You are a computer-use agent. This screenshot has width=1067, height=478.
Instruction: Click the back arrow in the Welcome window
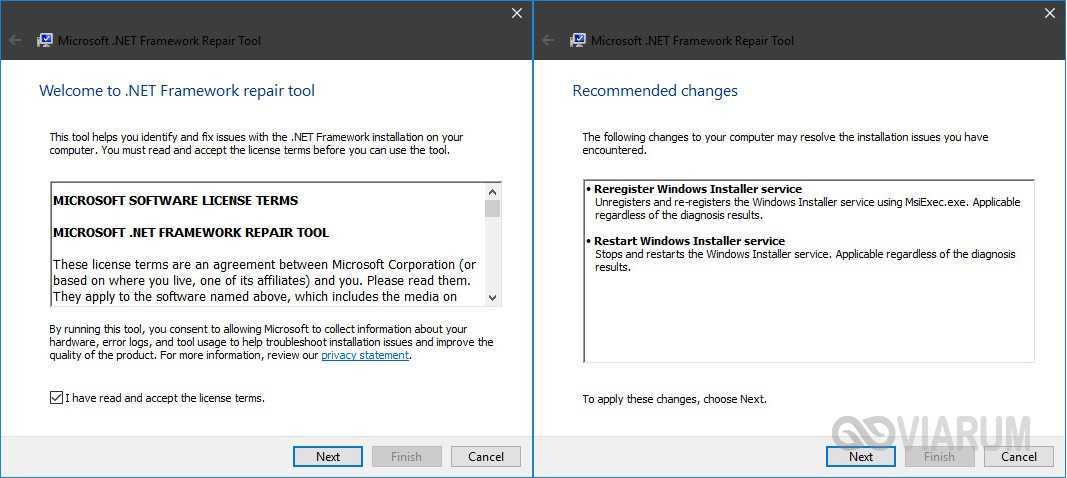click(14, 40)
